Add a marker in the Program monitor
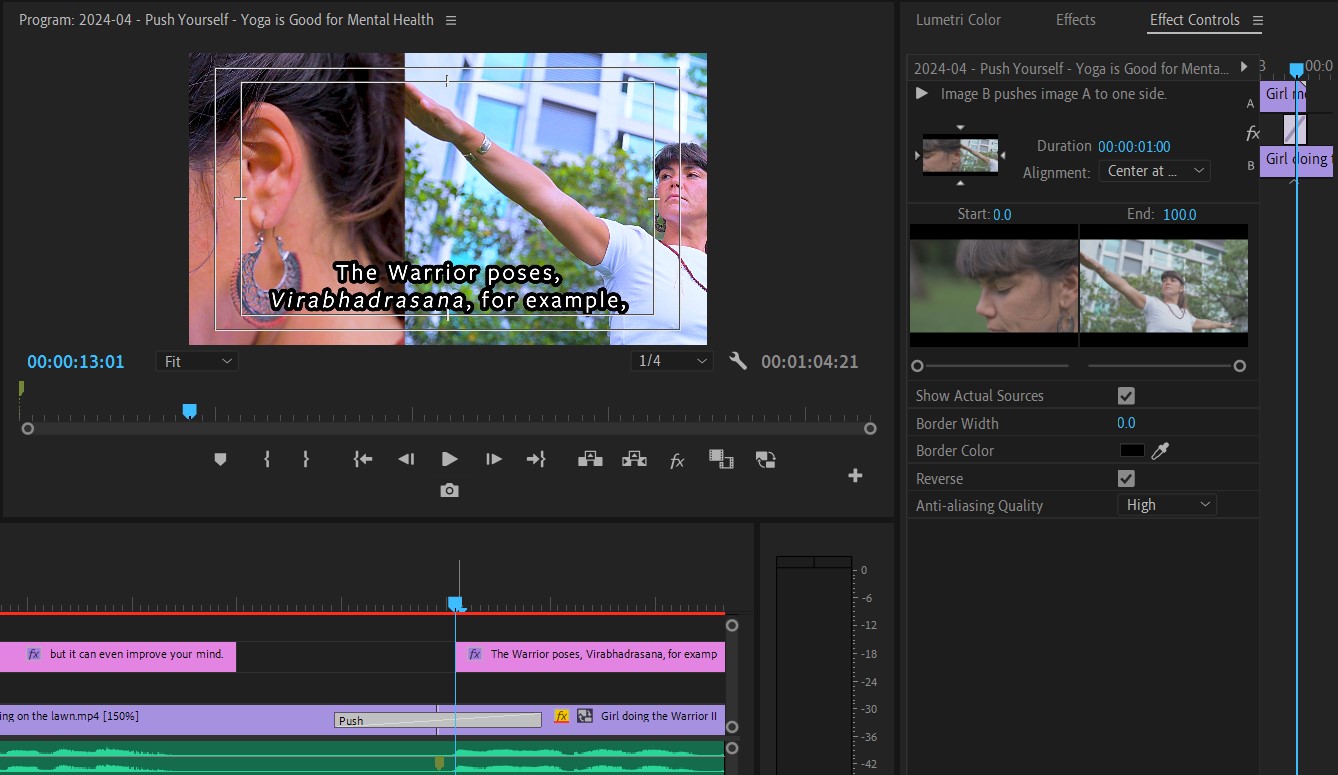 220,459
